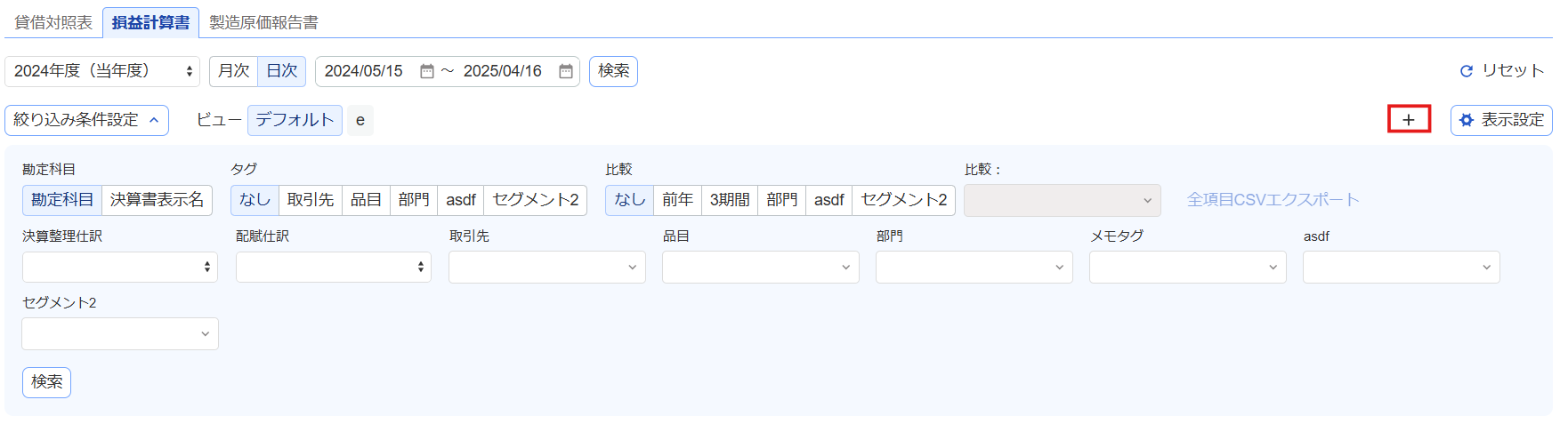The width and height of the screenshot is (1568, 424).
Task: Open the 2024年度（当年度） fiscal year dropdown
Action: tap(102, 71)
